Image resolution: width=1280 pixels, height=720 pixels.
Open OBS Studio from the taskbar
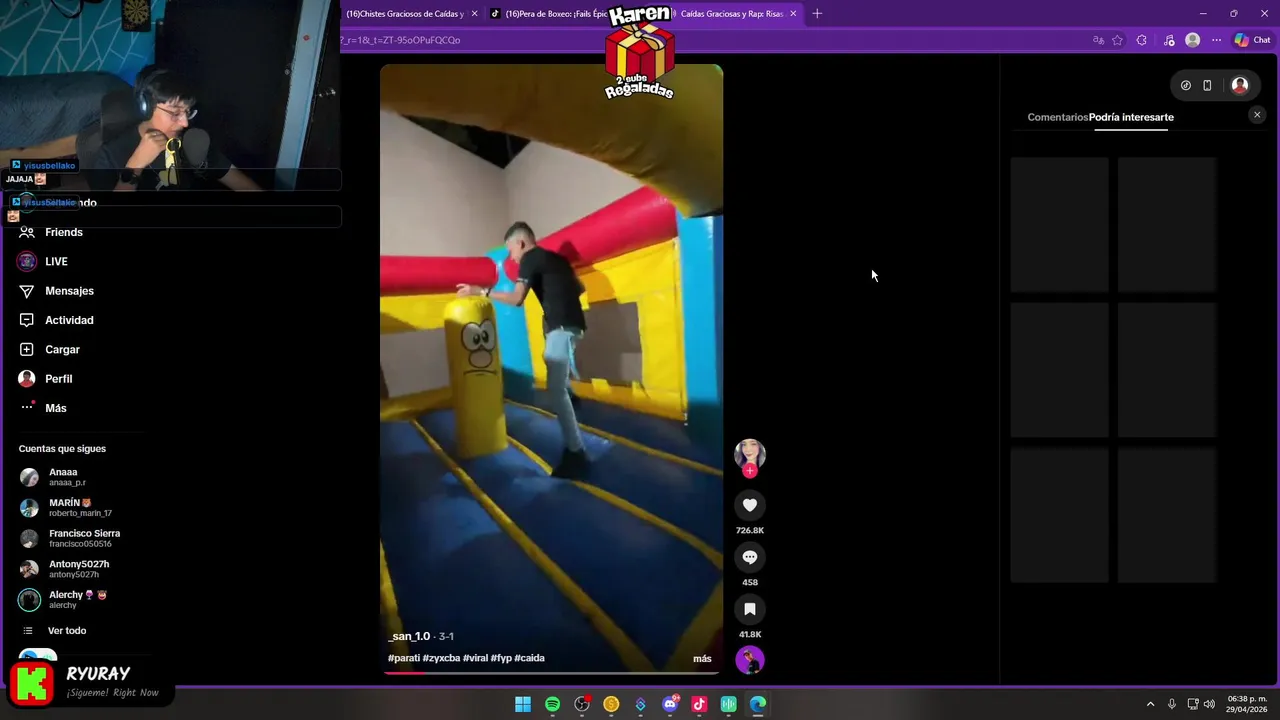click(x=582, y=704)
